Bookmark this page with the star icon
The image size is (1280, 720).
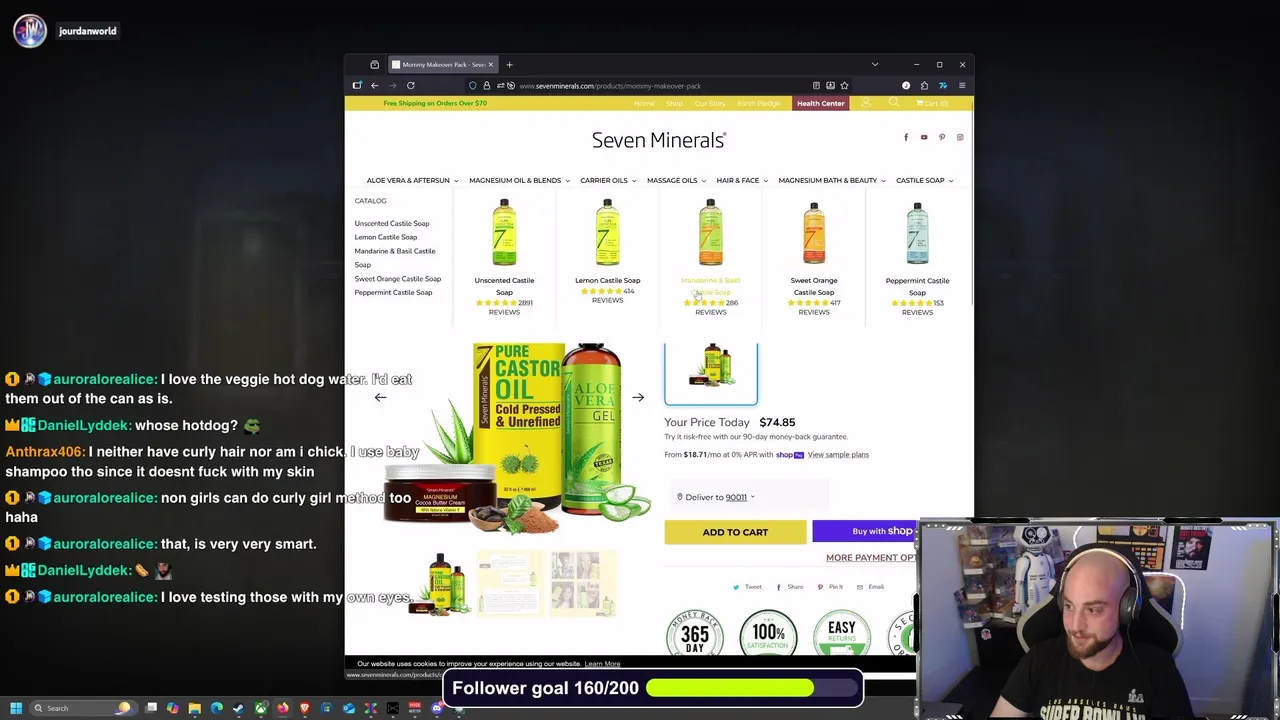click(x=844, y=86)
